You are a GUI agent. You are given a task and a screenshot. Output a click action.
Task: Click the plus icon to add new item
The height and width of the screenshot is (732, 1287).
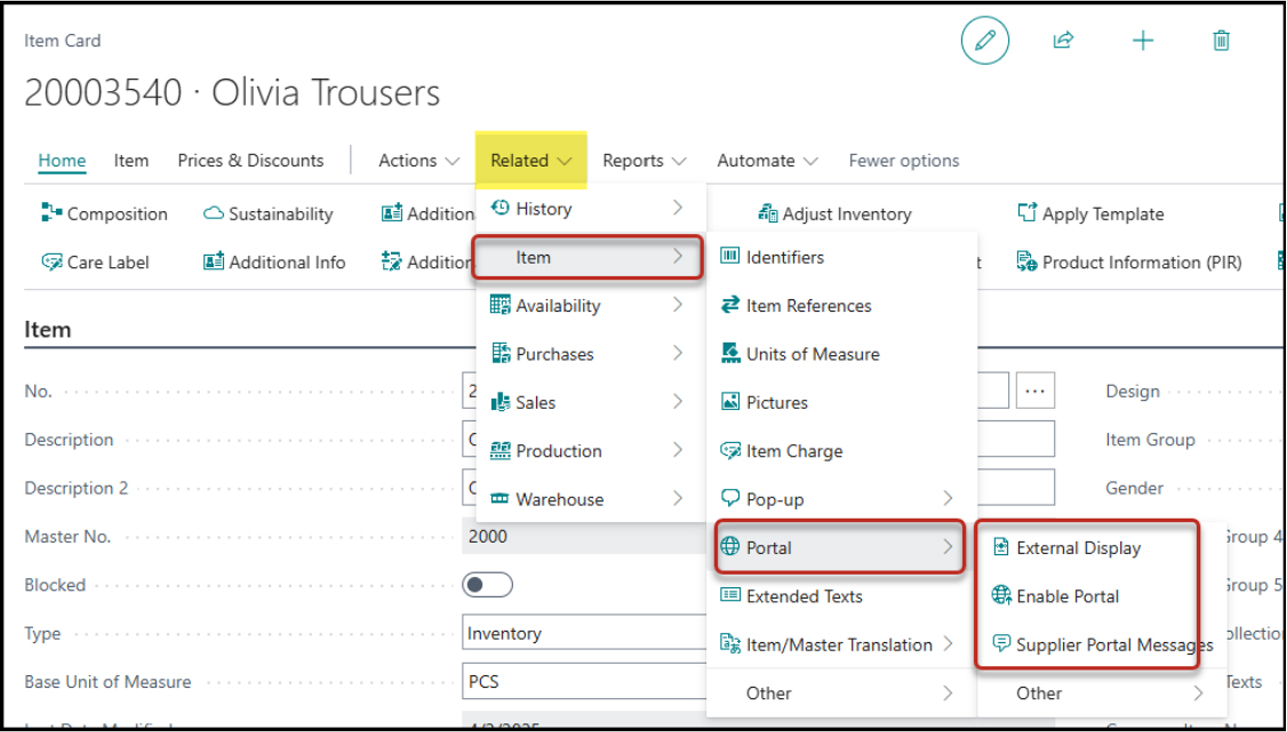[x=1142, y=41]
